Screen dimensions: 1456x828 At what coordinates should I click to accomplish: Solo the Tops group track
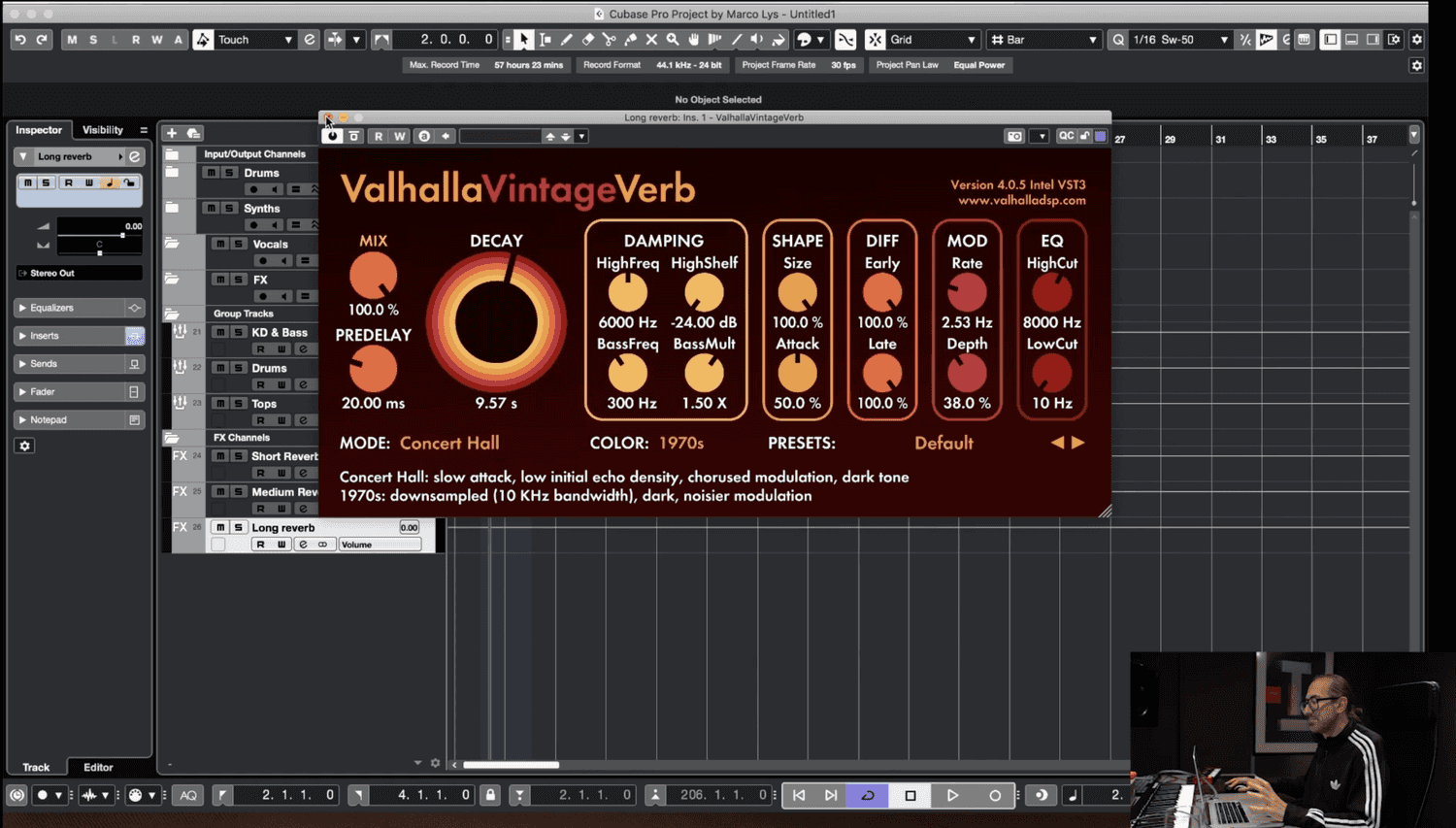(238, 403)
